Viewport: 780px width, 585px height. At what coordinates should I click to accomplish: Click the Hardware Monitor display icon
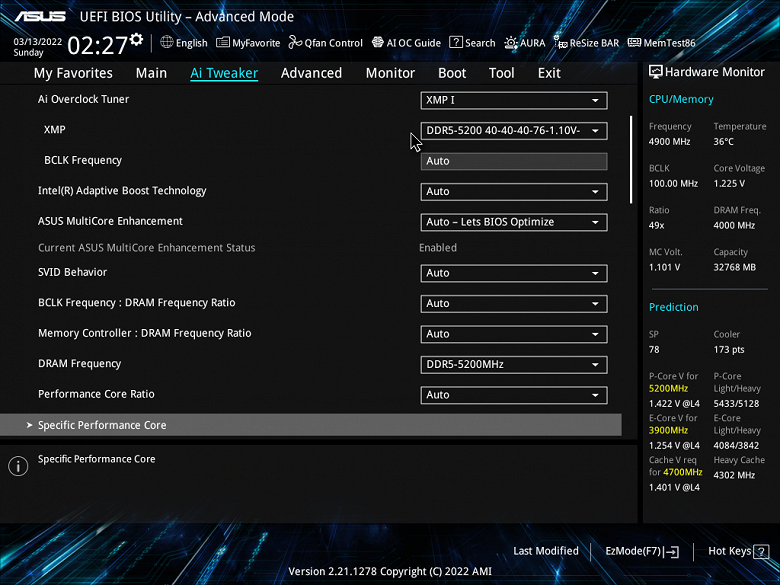click(x=656, y=72)
